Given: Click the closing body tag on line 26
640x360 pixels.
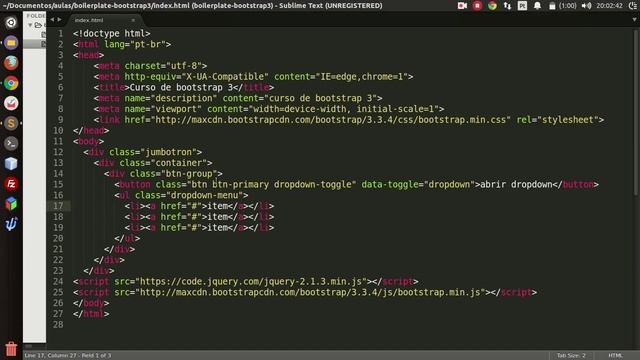Looking at the screenshot, I should [91, 303].
